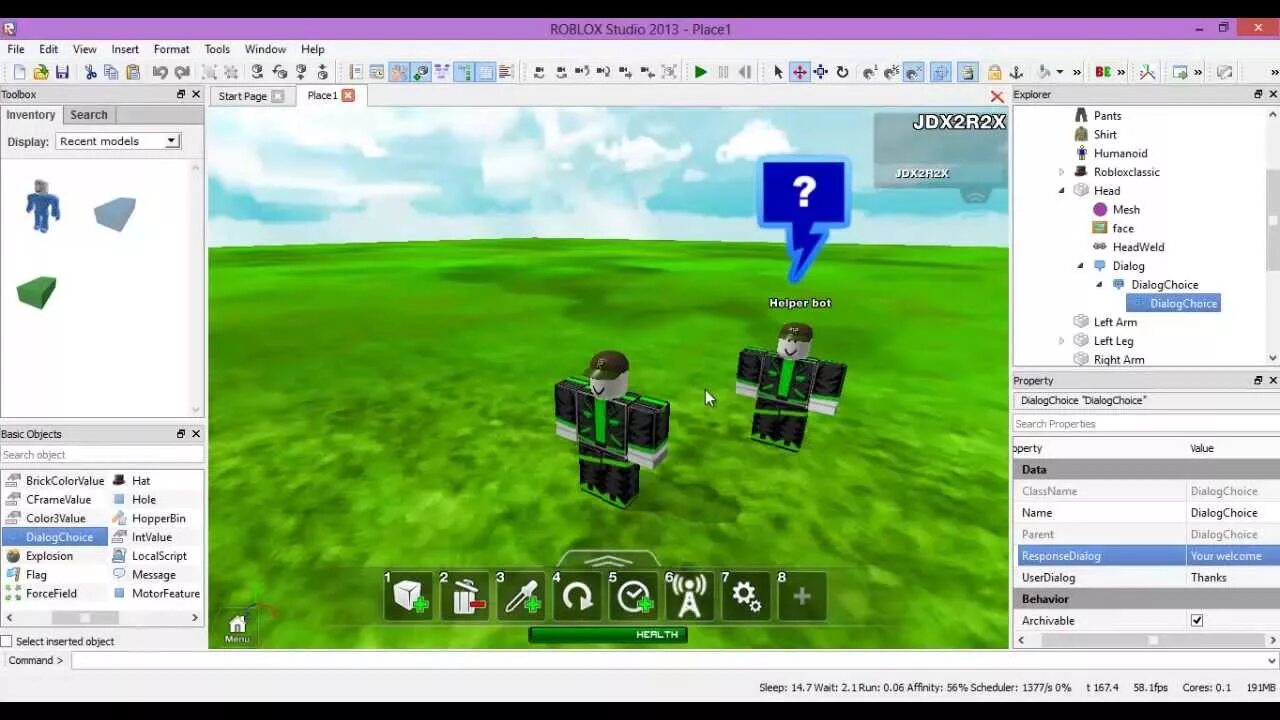The image size is (1280, 720).
Task: Toggle the Archivable checkbox
Action: pos(1196,620)
